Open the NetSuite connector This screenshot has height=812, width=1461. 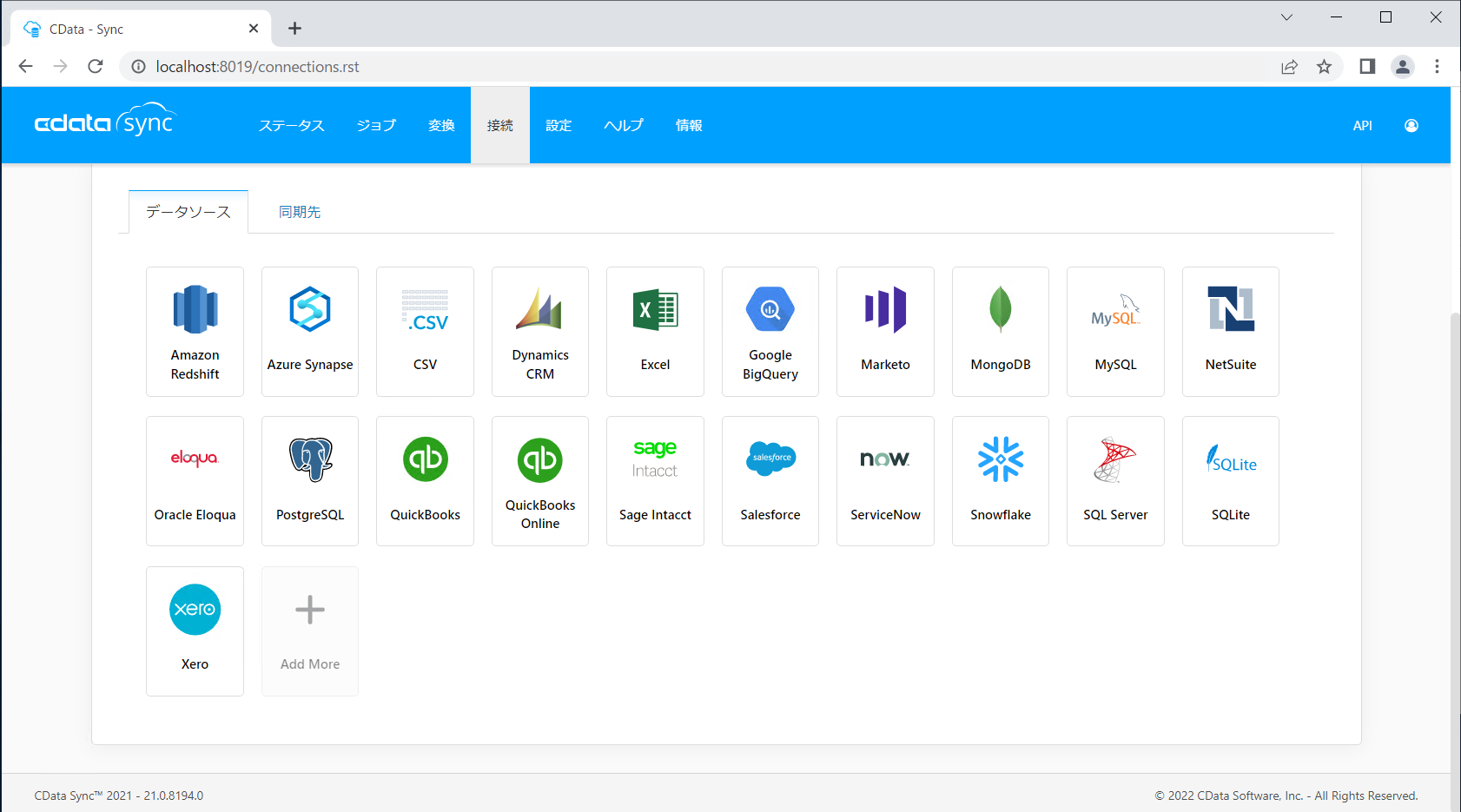(1231, 332)
